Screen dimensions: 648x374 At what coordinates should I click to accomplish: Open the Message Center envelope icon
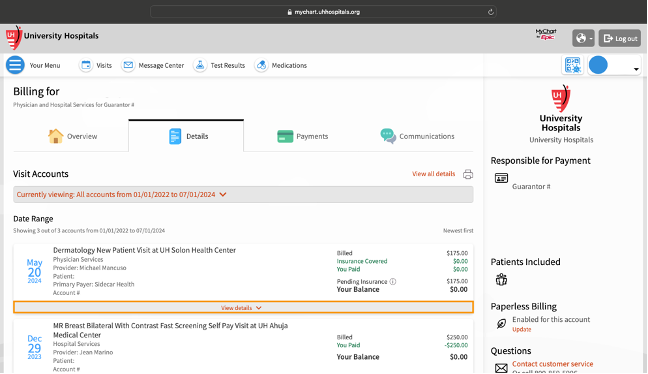point(128,65)
